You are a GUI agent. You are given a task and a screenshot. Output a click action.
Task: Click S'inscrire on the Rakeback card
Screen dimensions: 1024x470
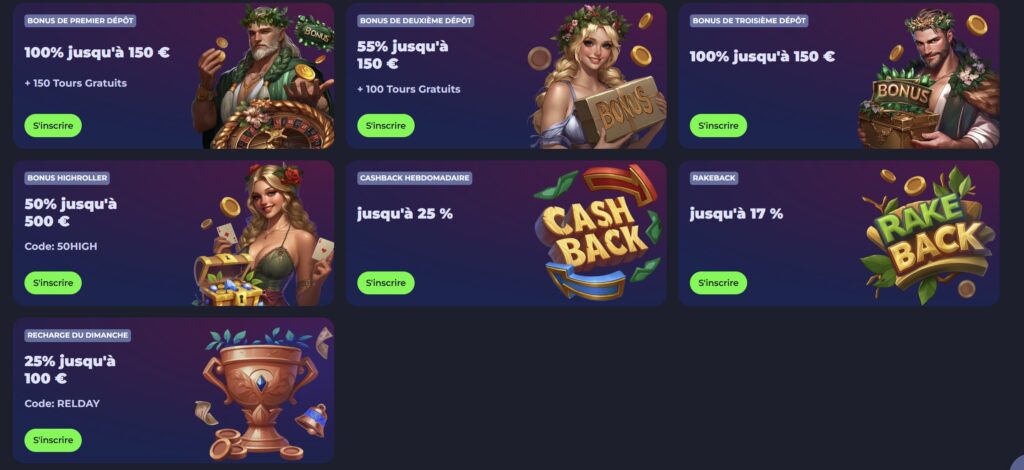click(x=718, y=283)
